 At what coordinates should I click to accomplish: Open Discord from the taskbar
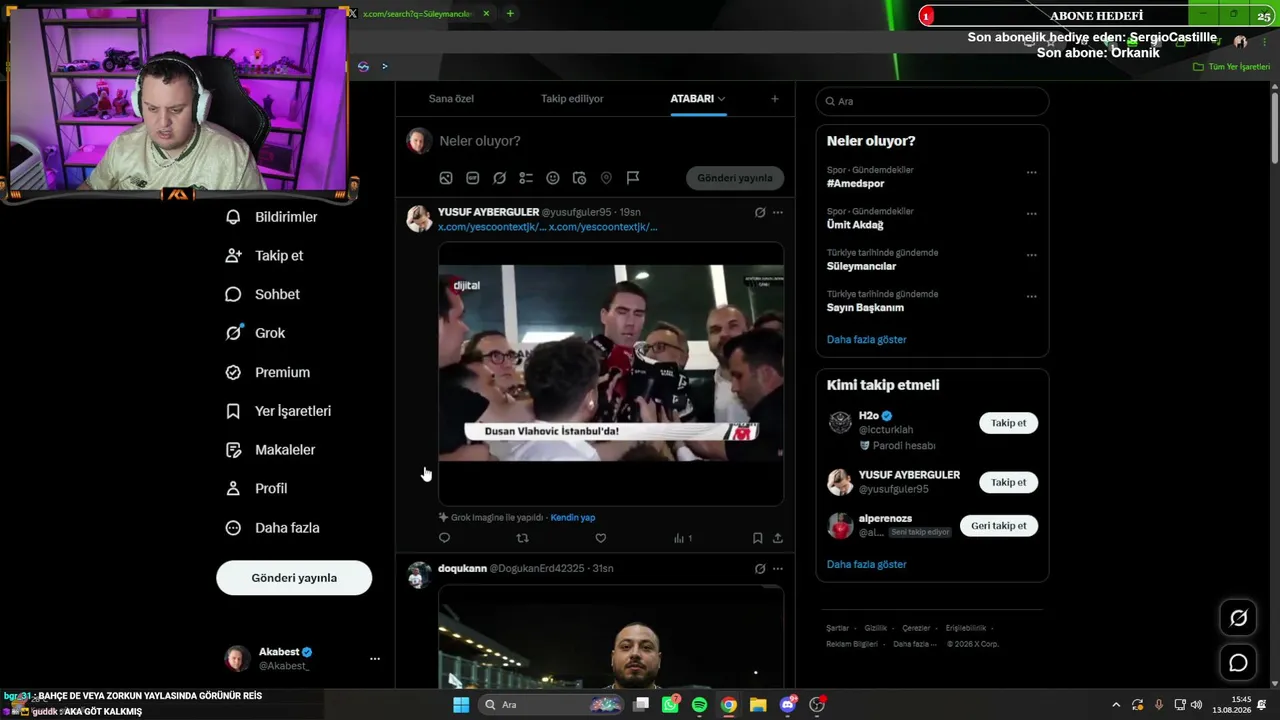[787, 705]
